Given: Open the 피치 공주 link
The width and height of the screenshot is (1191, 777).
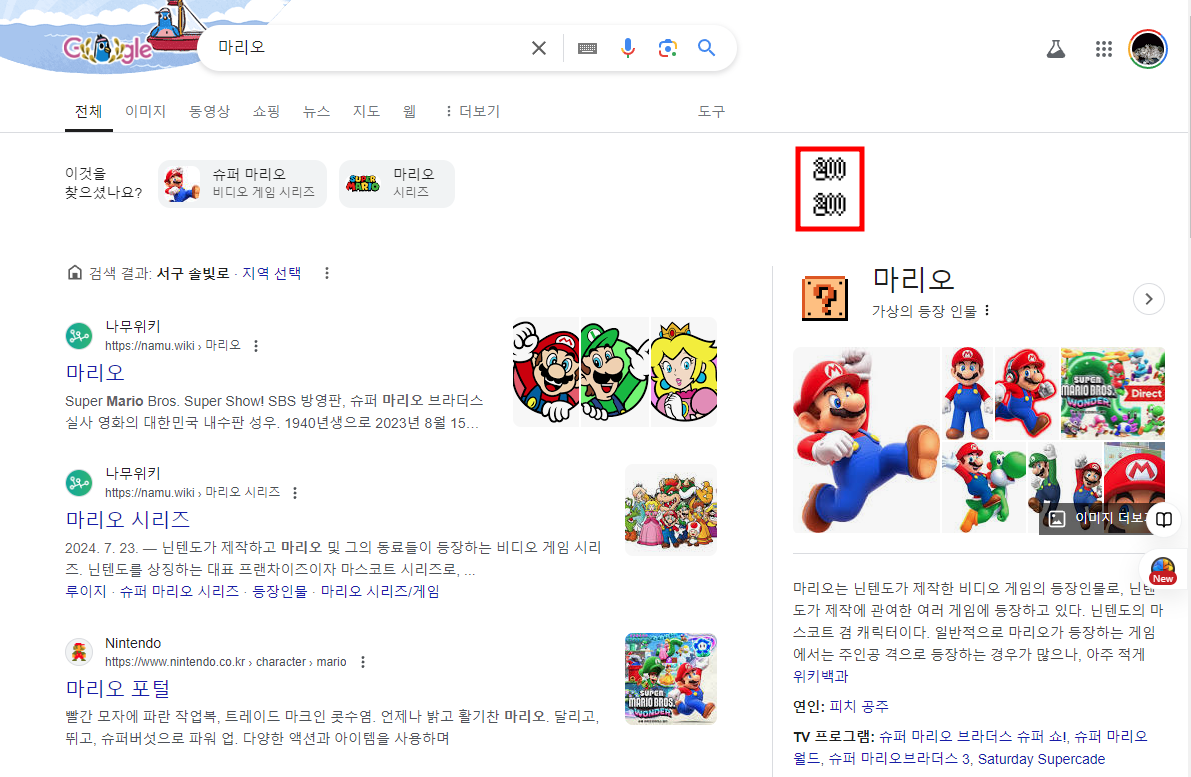Looking at the screenshot, I should click(x=858, y=706).
